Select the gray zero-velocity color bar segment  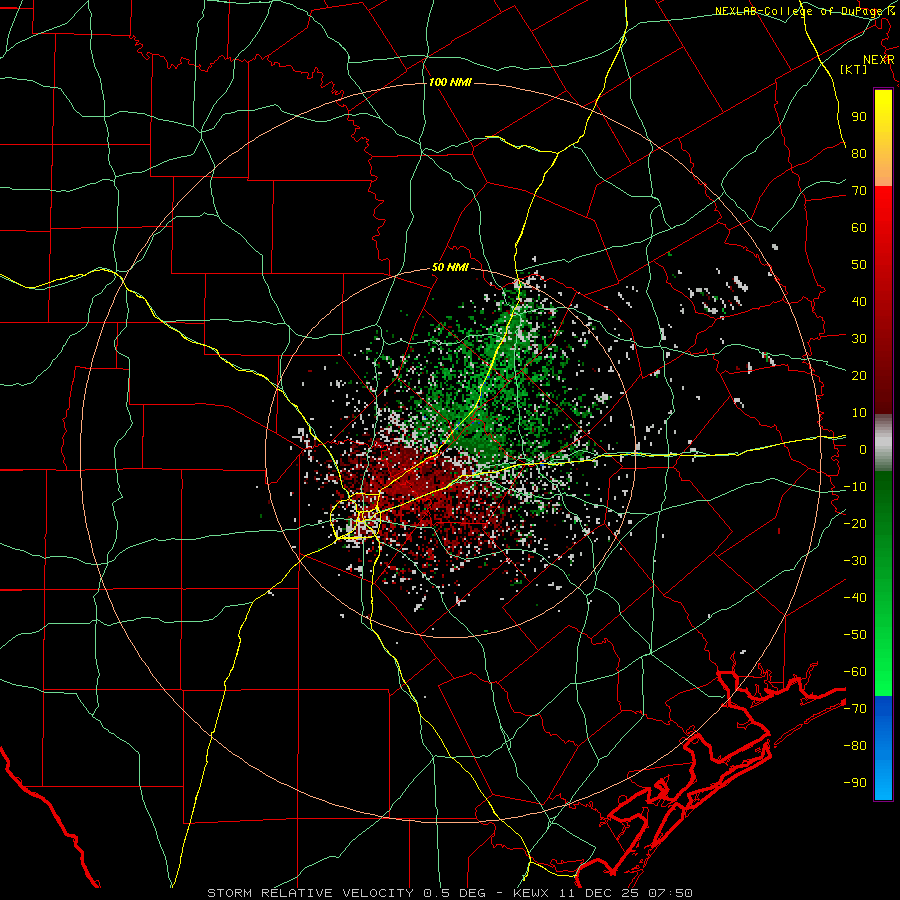pos(883,443)
